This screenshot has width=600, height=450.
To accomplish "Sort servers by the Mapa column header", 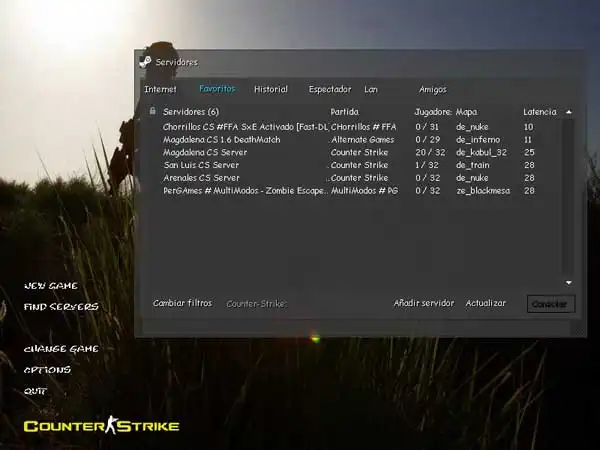I will click(x=466, y=112).
